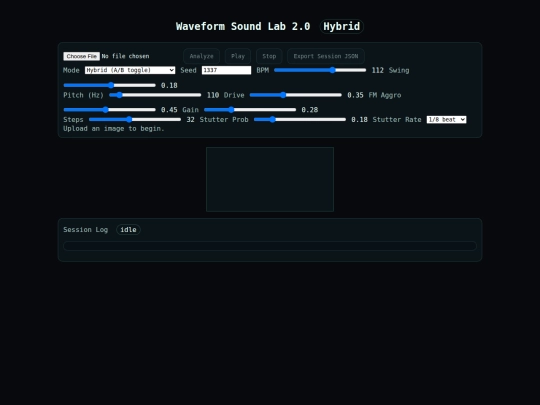540x405 pixels.
Task: Adjust the FM Aggro slider showing 0.45
Action: 110,110
